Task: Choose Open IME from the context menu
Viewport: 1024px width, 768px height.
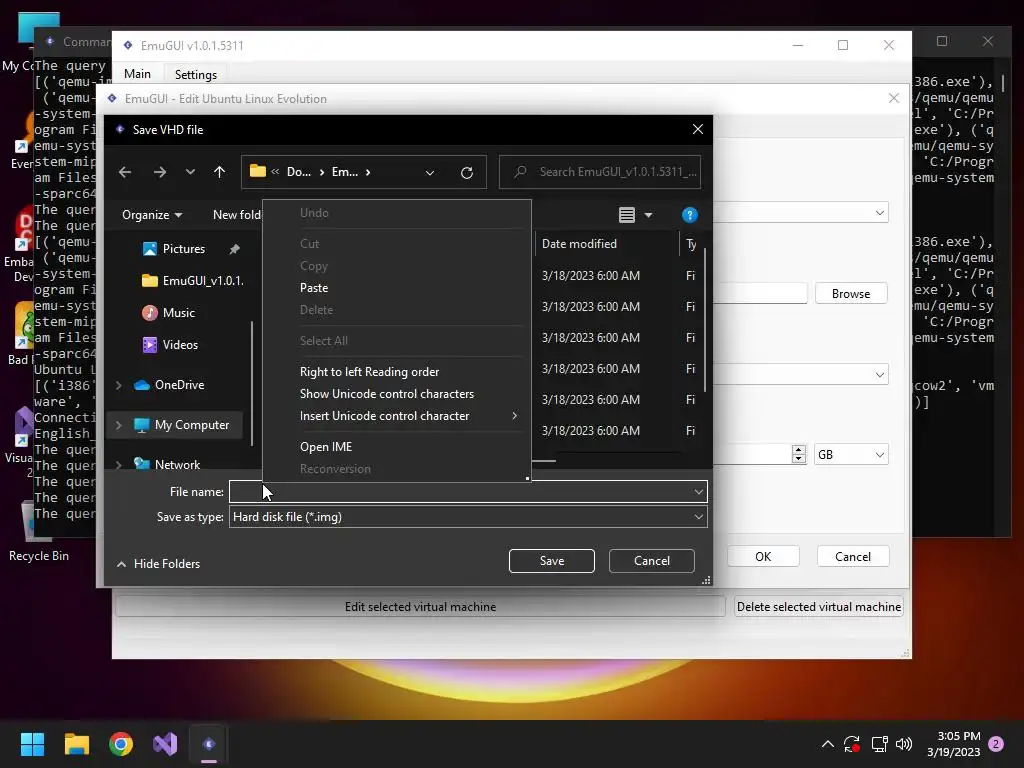Action: tap(326, 447)
